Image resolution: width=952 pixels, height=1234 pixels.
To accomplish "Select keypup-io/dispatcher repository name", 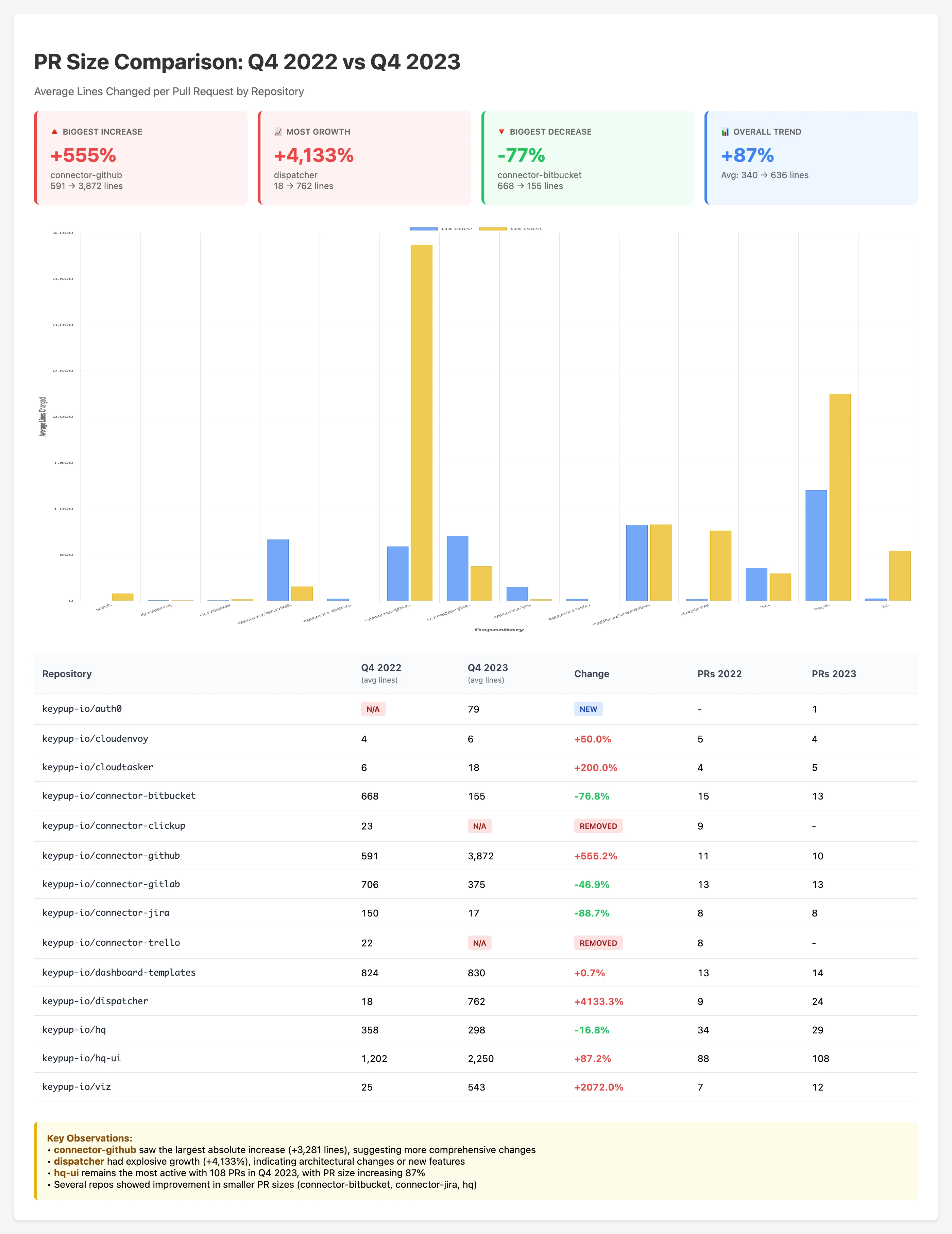I will [x=95, y=1001].
